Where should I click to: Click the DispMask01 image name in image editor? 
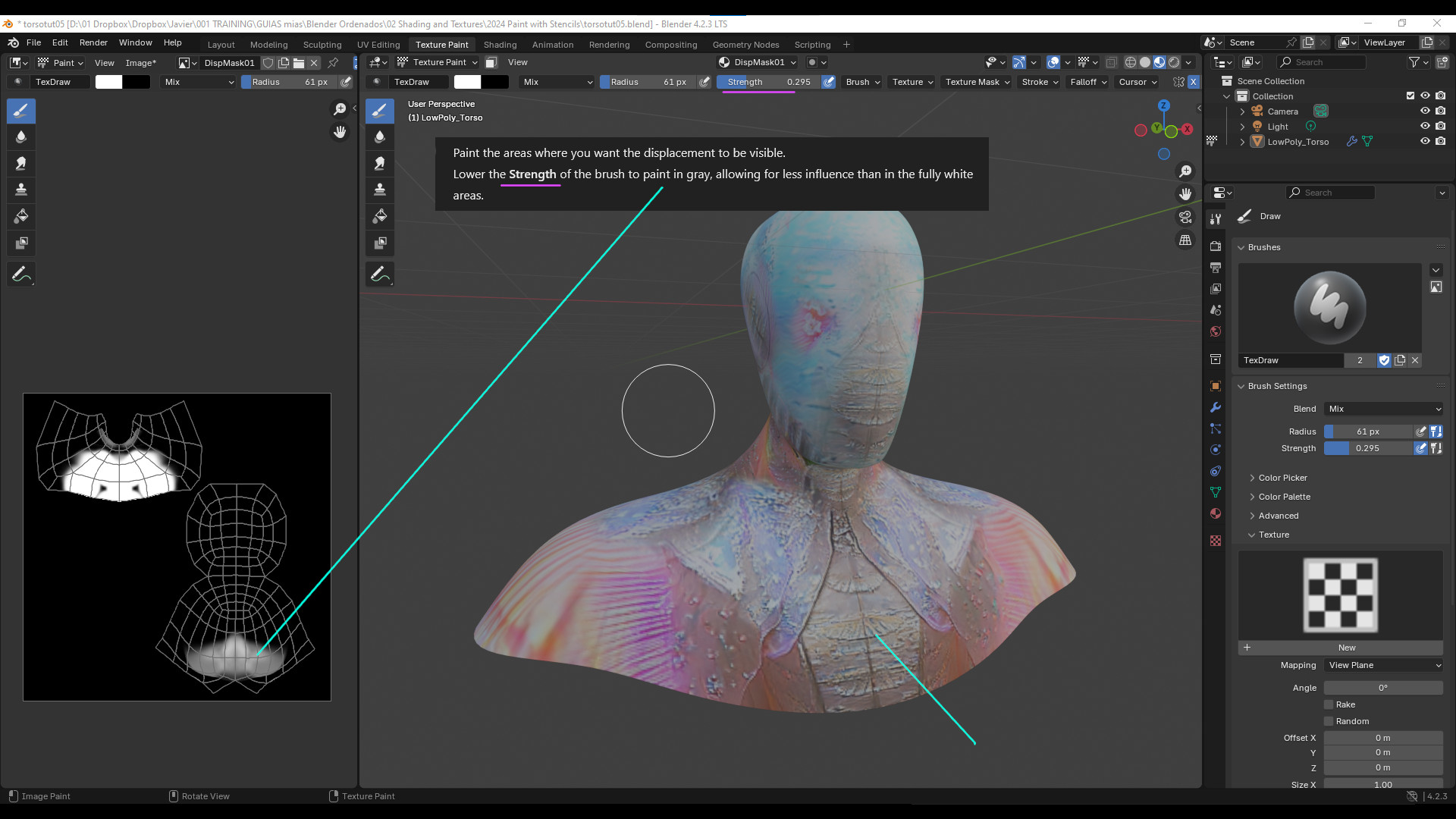tap(229, 63)
